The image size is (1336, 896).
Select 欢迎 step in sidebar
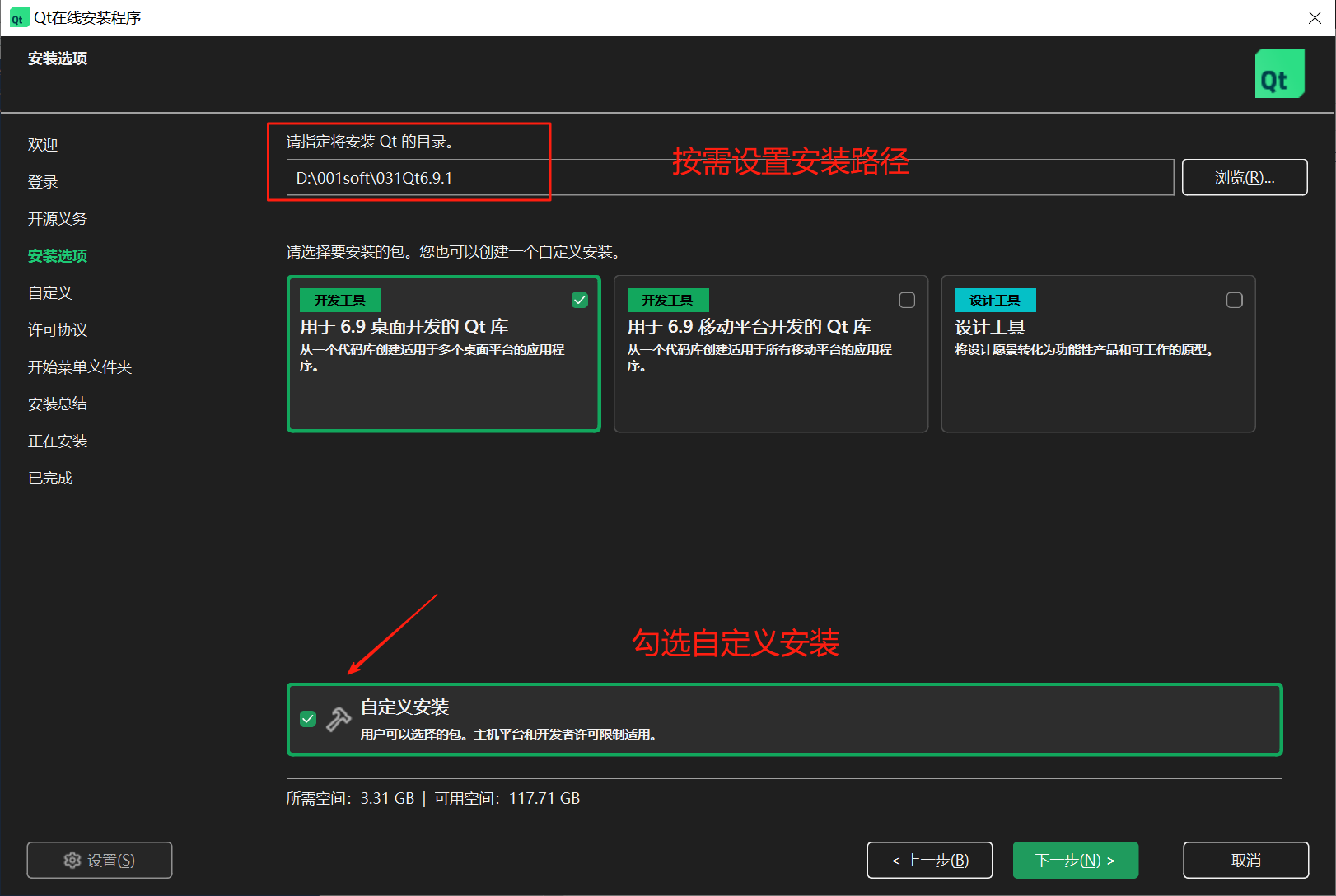click(43, 145)
